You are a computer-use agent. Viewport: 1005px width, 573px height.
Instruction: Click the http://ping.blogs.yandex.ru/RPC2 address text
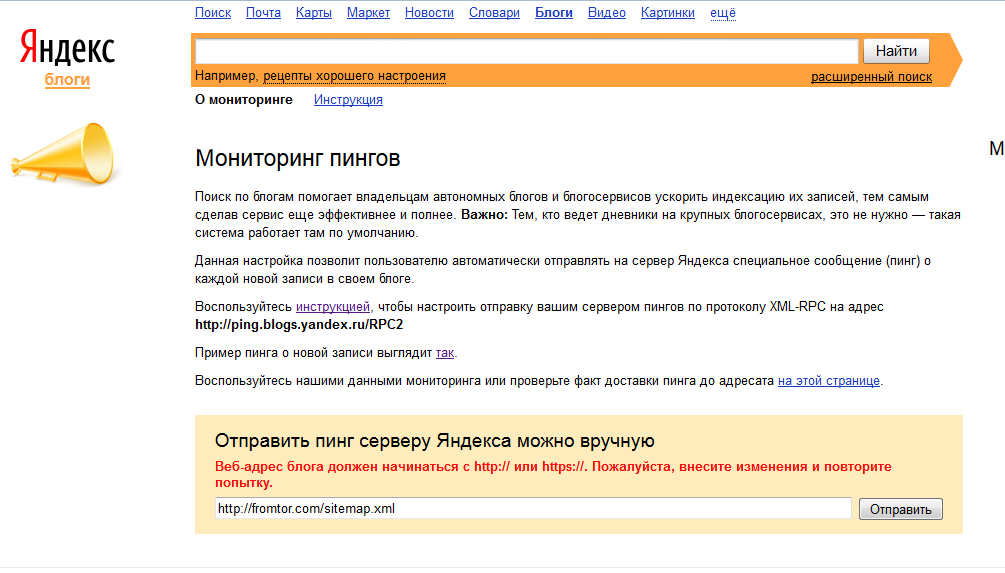(x=299, y=325)
